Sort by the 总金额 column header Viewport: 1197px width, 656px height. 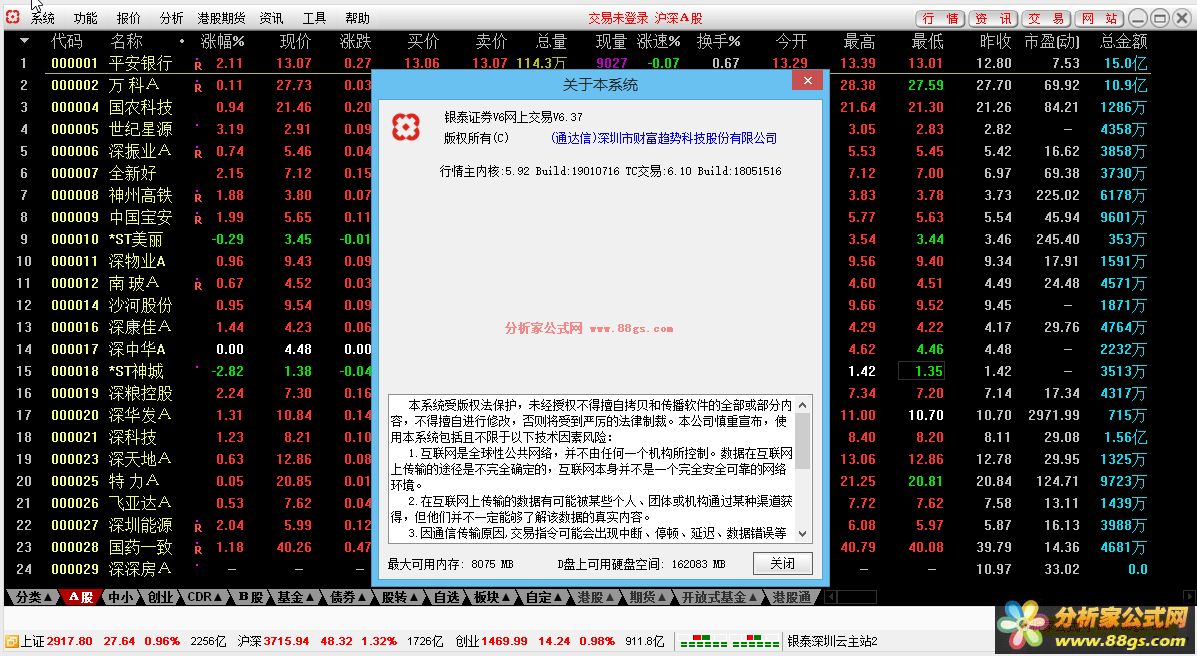pyautogui.click(x=1124, y=41)
